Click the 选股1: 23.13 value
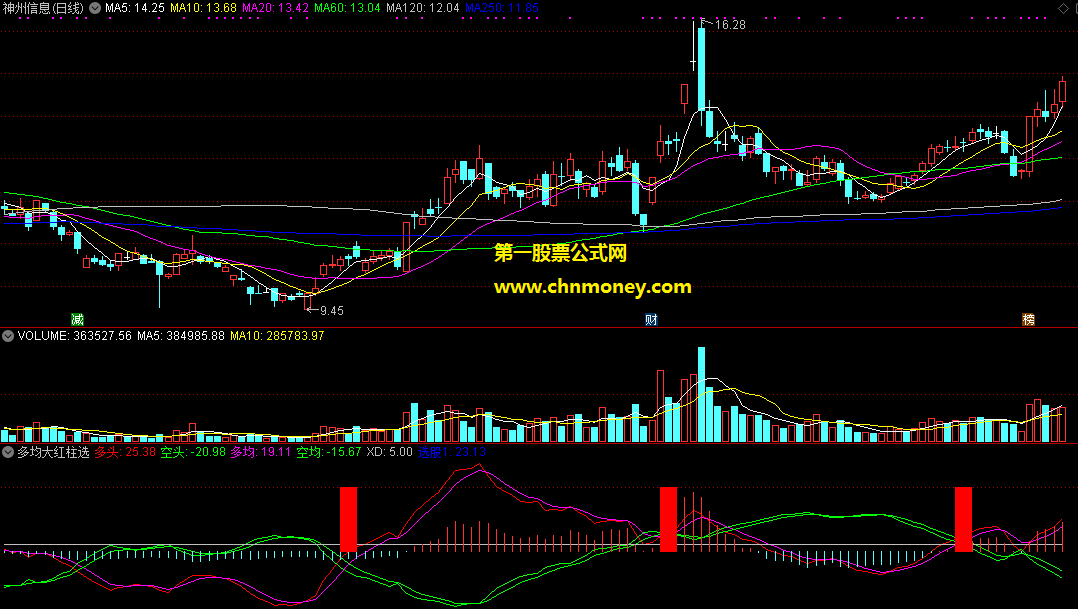The image size is (1078, 609). click(452, 452)
